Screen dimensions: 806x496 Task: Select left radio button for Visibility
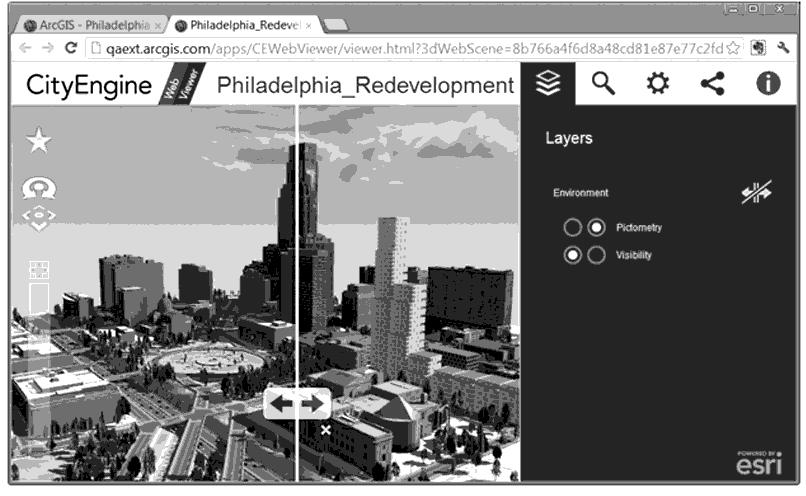pos(572,254)
